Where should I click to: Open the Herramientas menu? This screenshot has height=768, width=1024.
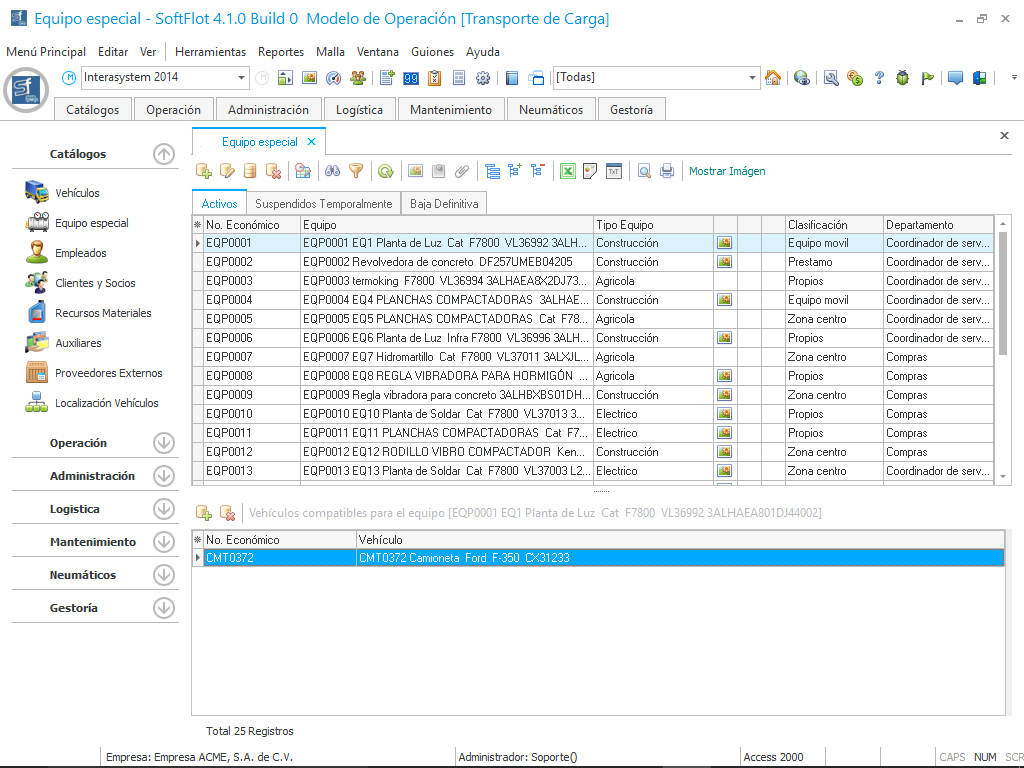(210, 52)
